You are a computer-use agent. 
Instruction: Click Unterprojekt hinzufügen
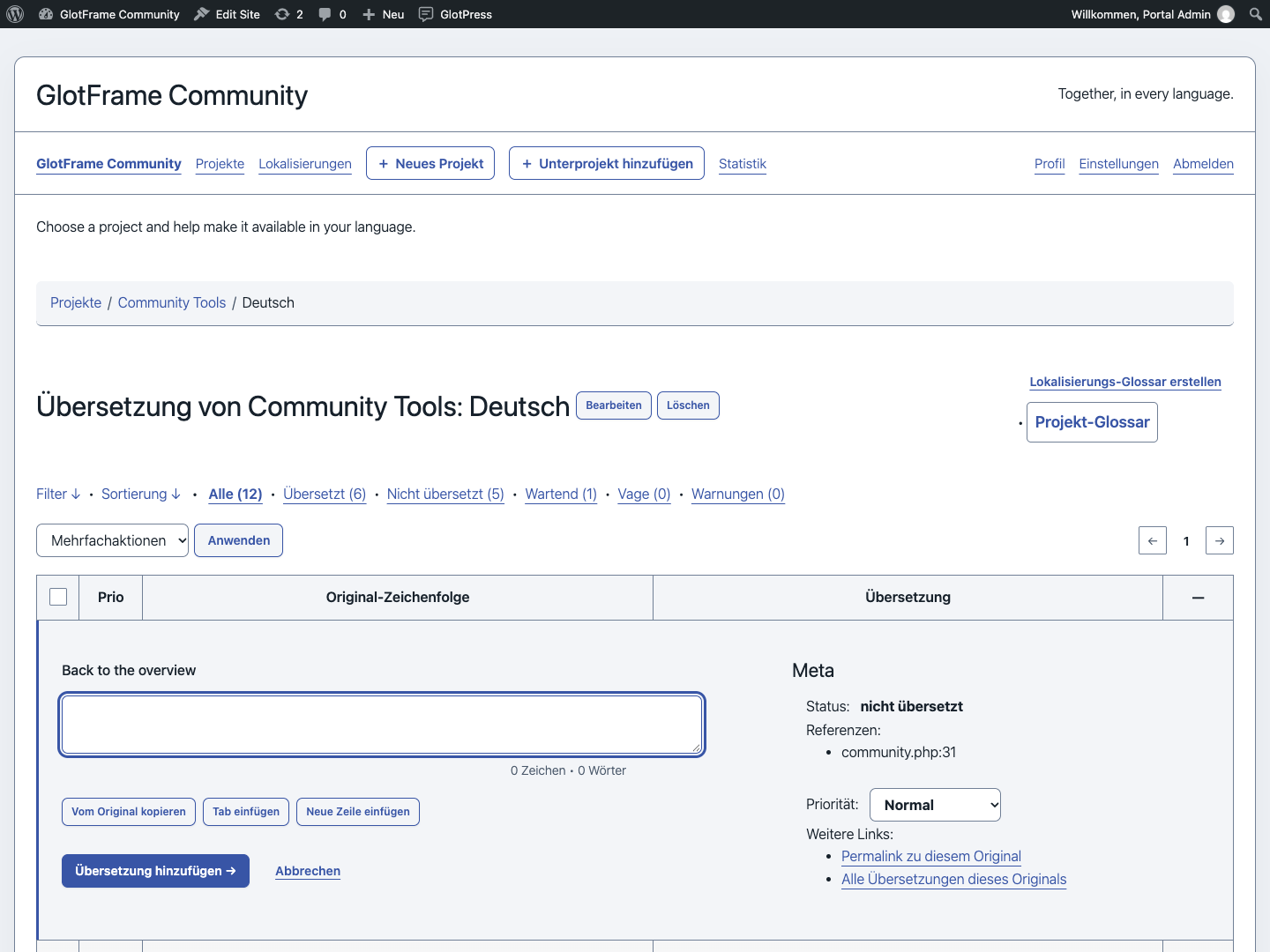[x=607, y=163]
